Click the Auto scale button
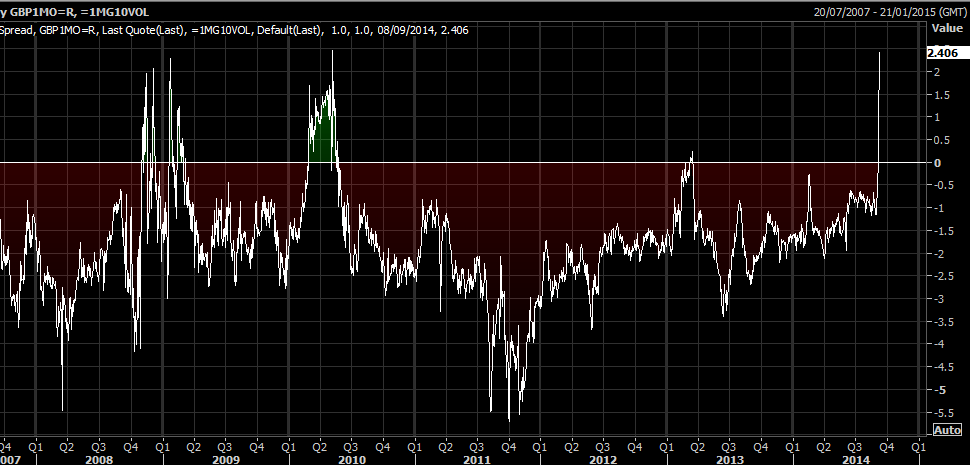Viewport: 970px width, 465px height. click(947, 430)
